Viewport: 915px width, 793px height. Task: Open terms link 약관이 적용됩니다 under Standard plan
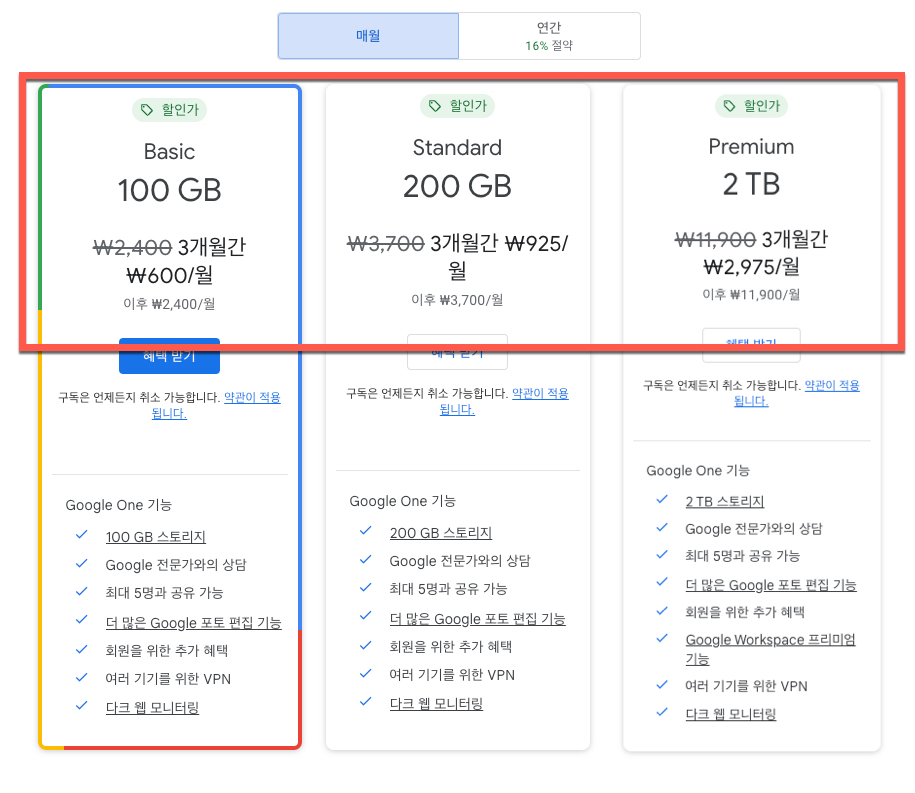coord(504,401)
